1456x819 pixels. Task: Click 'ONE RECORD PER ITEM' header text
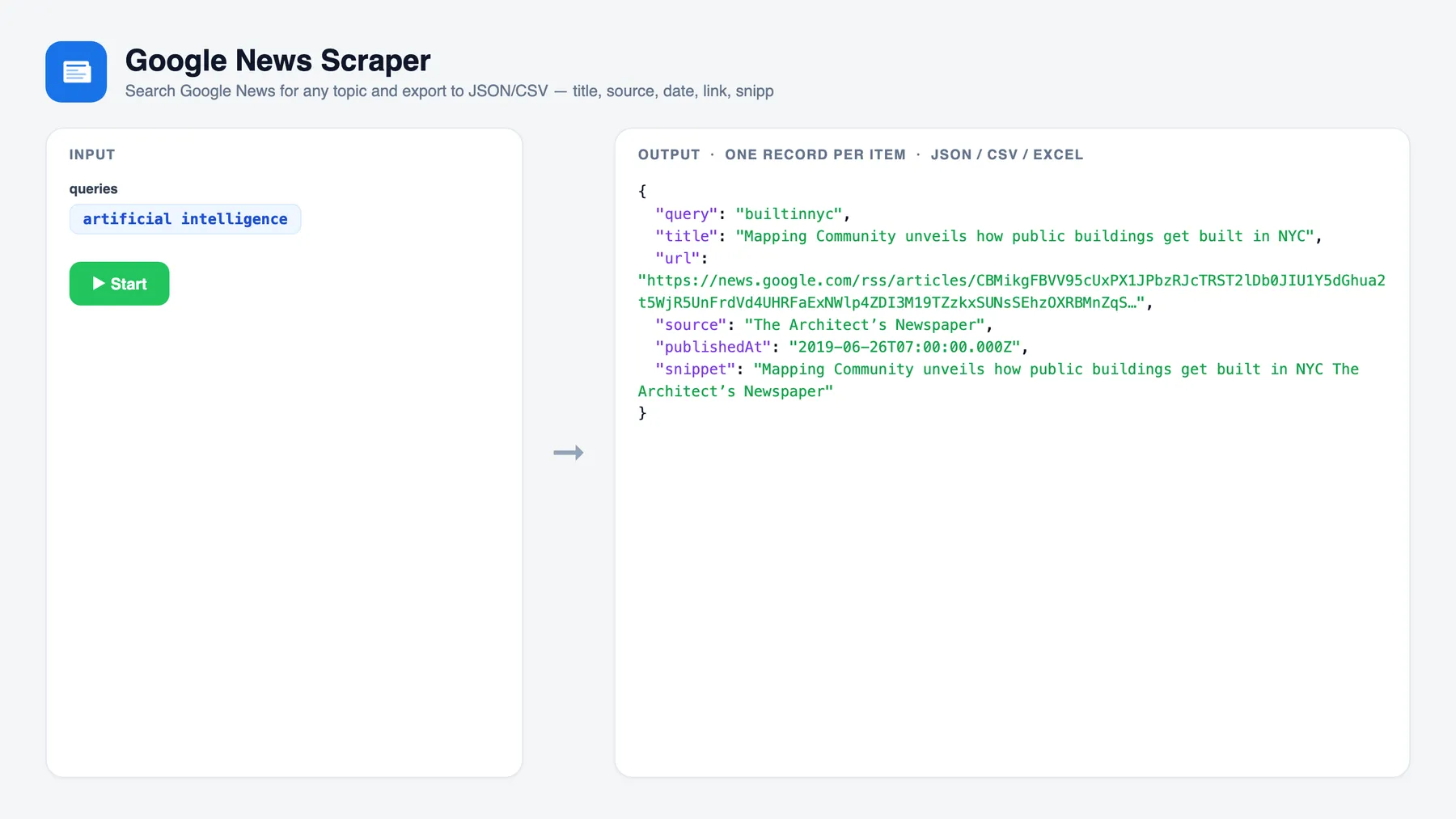click(815, 154)
